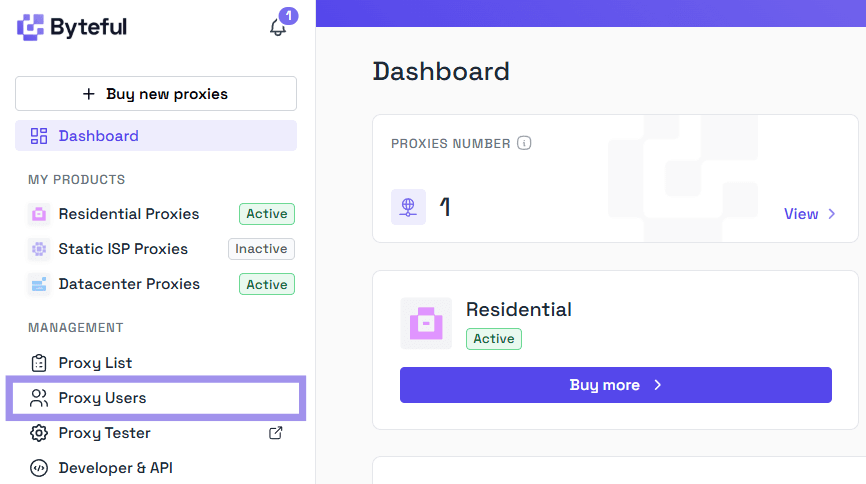
Task: Click the Static ISP Proxies icon
Action: 39,249
